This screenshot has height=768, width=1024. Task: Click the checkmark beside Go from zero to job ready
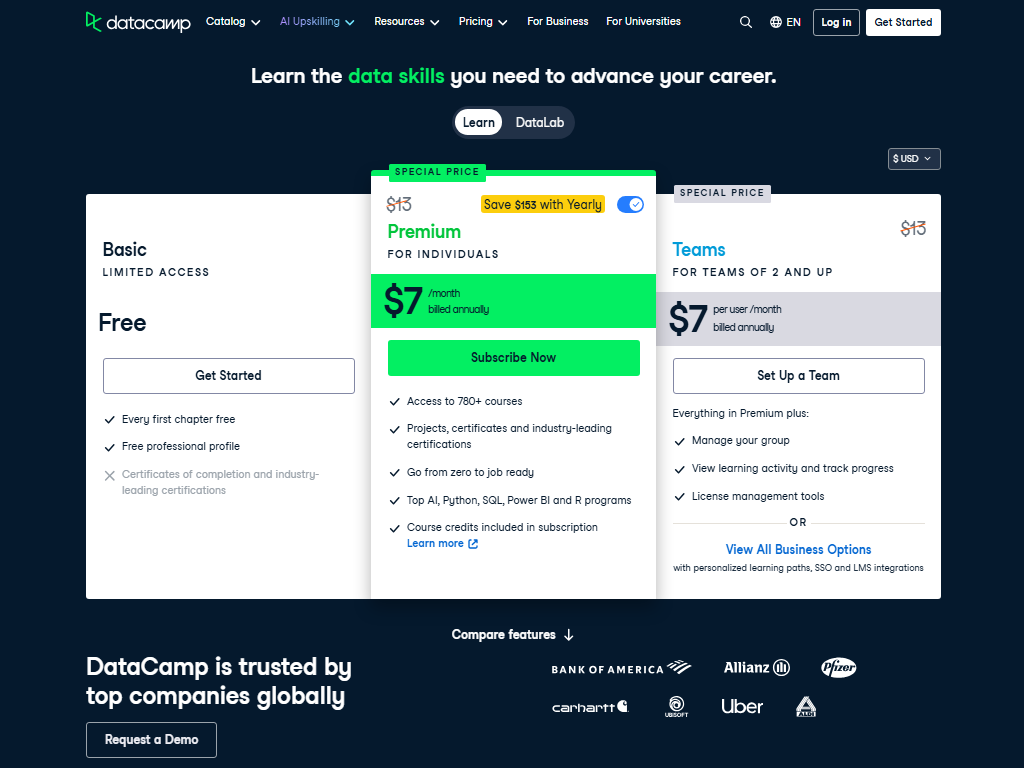pos(394,473)
